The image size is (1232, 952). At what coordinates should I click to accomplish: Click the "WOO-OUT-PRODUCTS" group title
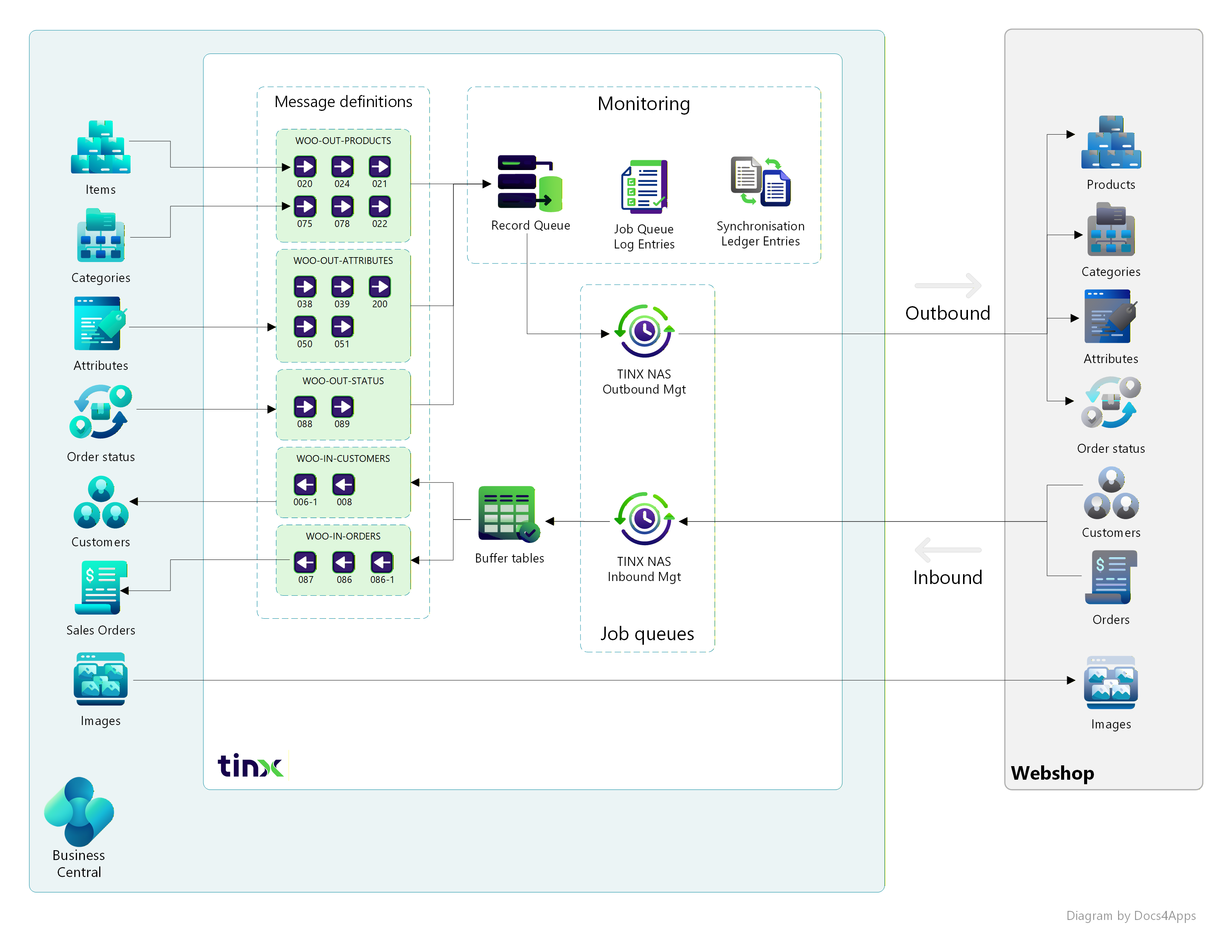(x=343, y=140)
